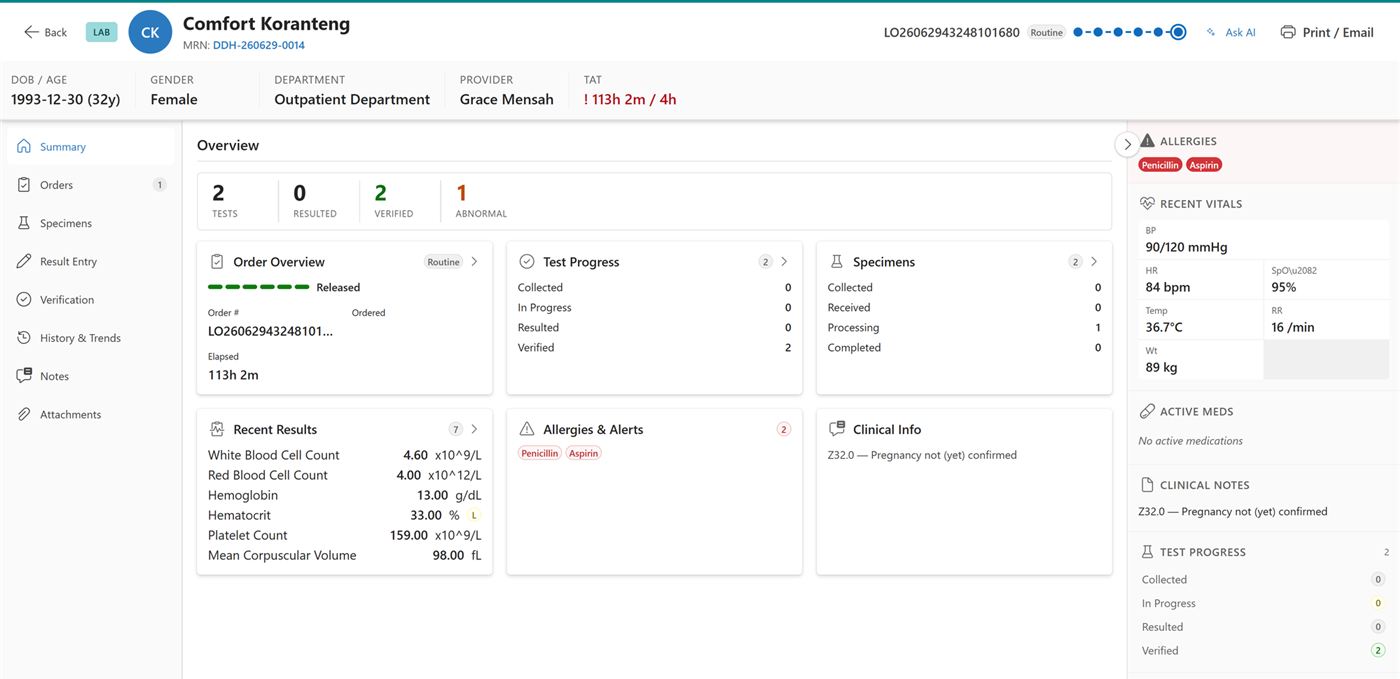Image resolution: width=1400 pixels, height=679 pixels.
Task: Click the Recent Results chart icon
Action: pyautogui.click(x=217, y=429)
